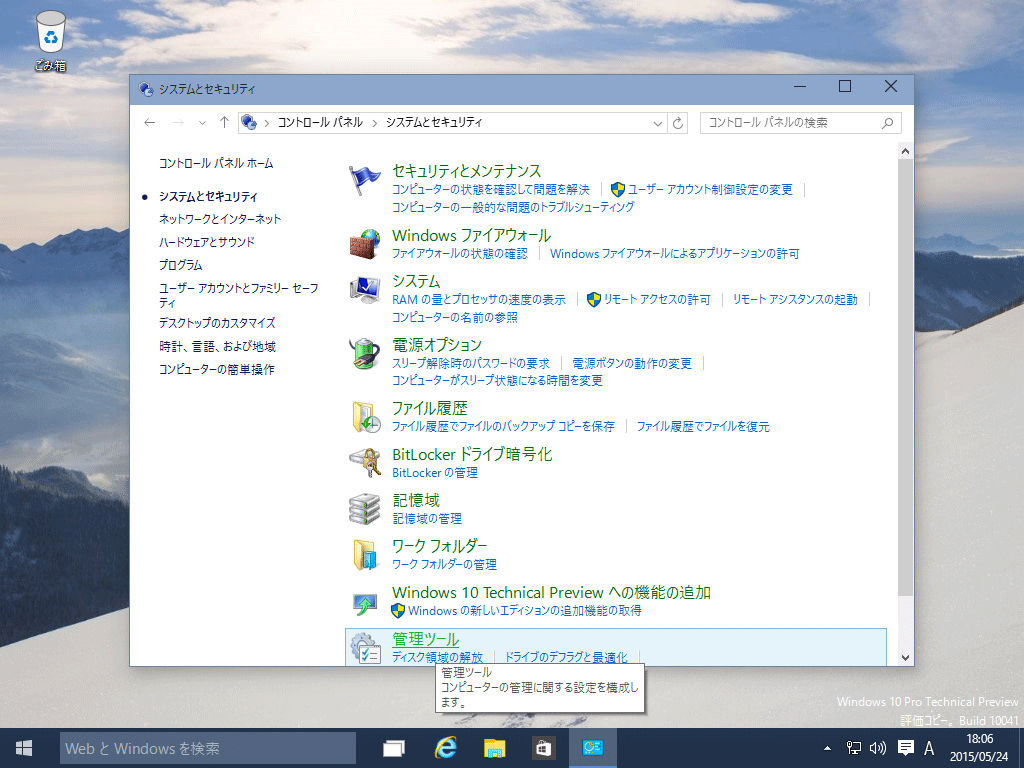This screenshot has width=1024, height=768.
Task: Click the セキュリティとメンテナンス flag icon
Action: (364, 180)
